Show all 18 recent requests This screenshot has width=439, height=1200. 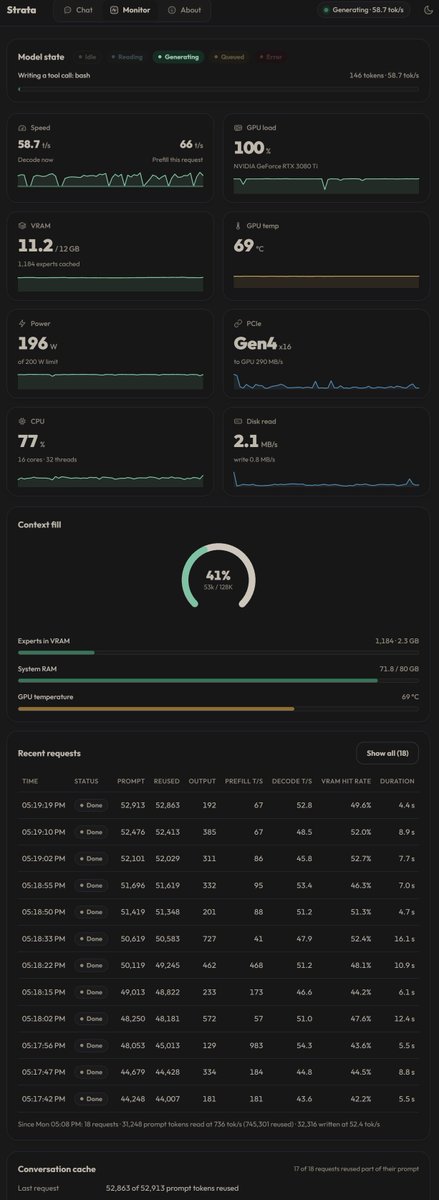pos(388,753)
